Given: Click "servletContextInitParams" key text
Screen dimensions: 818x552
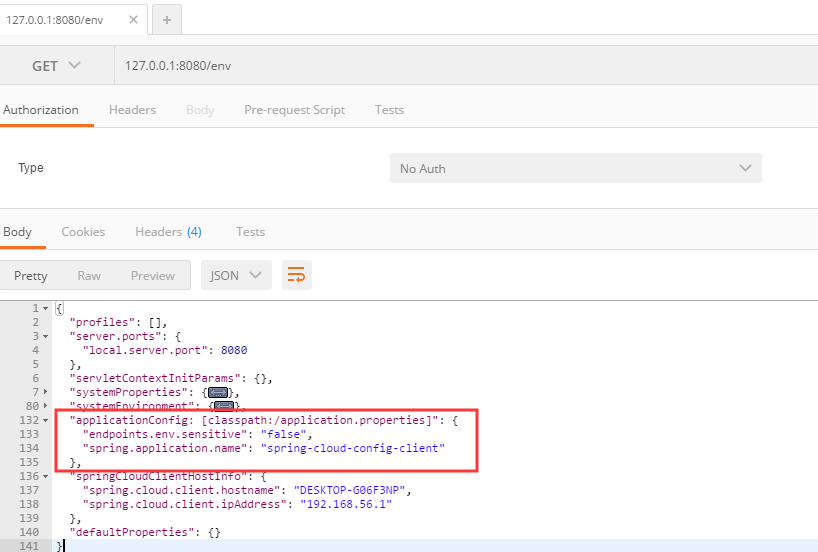Looking at the screenshot, I should (x=155, y=378).
